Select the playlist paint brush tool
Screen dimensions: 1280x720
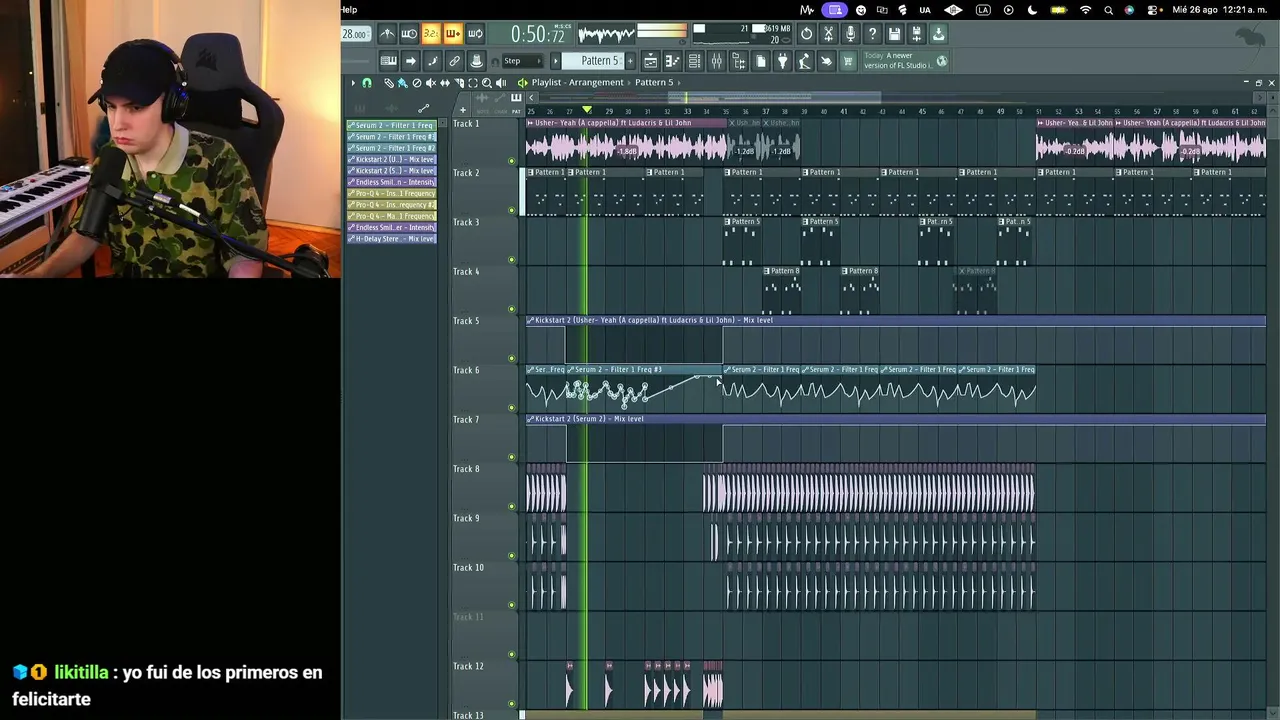coord(403,83)
